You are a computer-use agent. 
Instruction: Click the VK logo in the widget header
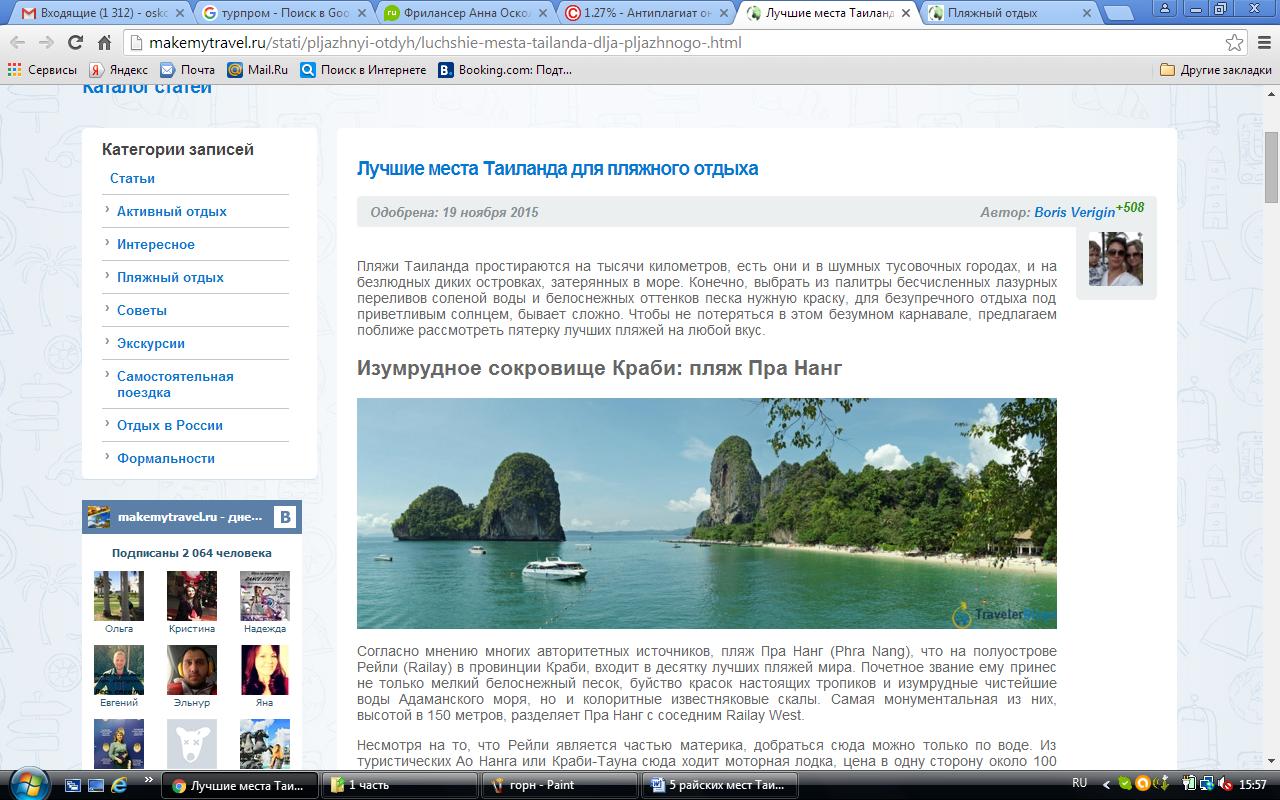(285, 517)
